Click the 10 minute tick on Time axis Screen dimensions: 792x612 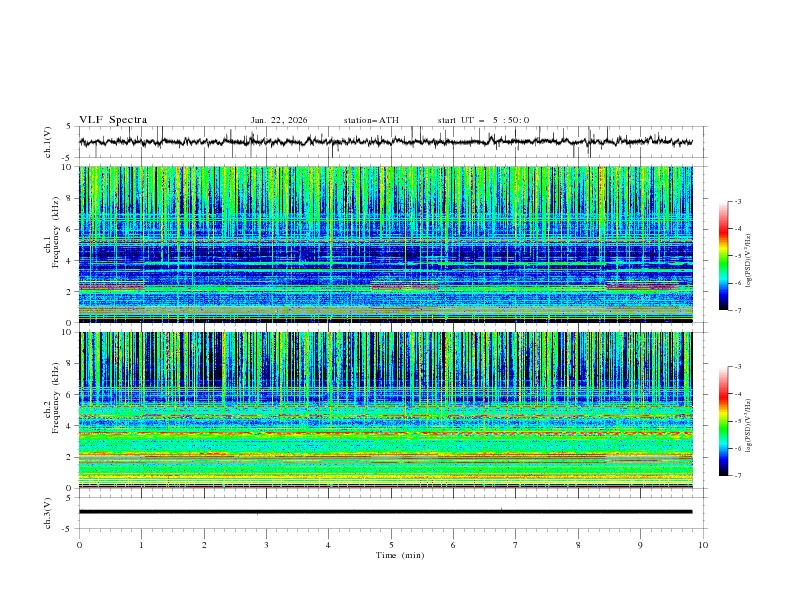[x=703, y=544]
